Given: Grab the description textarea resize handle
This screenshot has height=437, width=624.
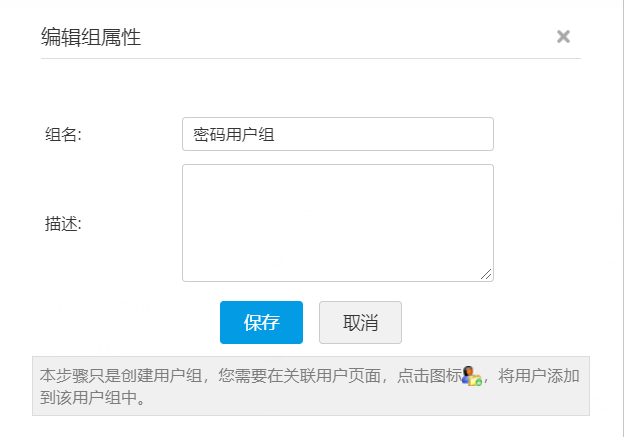Looking at the screenshot, I should (487, 275).
